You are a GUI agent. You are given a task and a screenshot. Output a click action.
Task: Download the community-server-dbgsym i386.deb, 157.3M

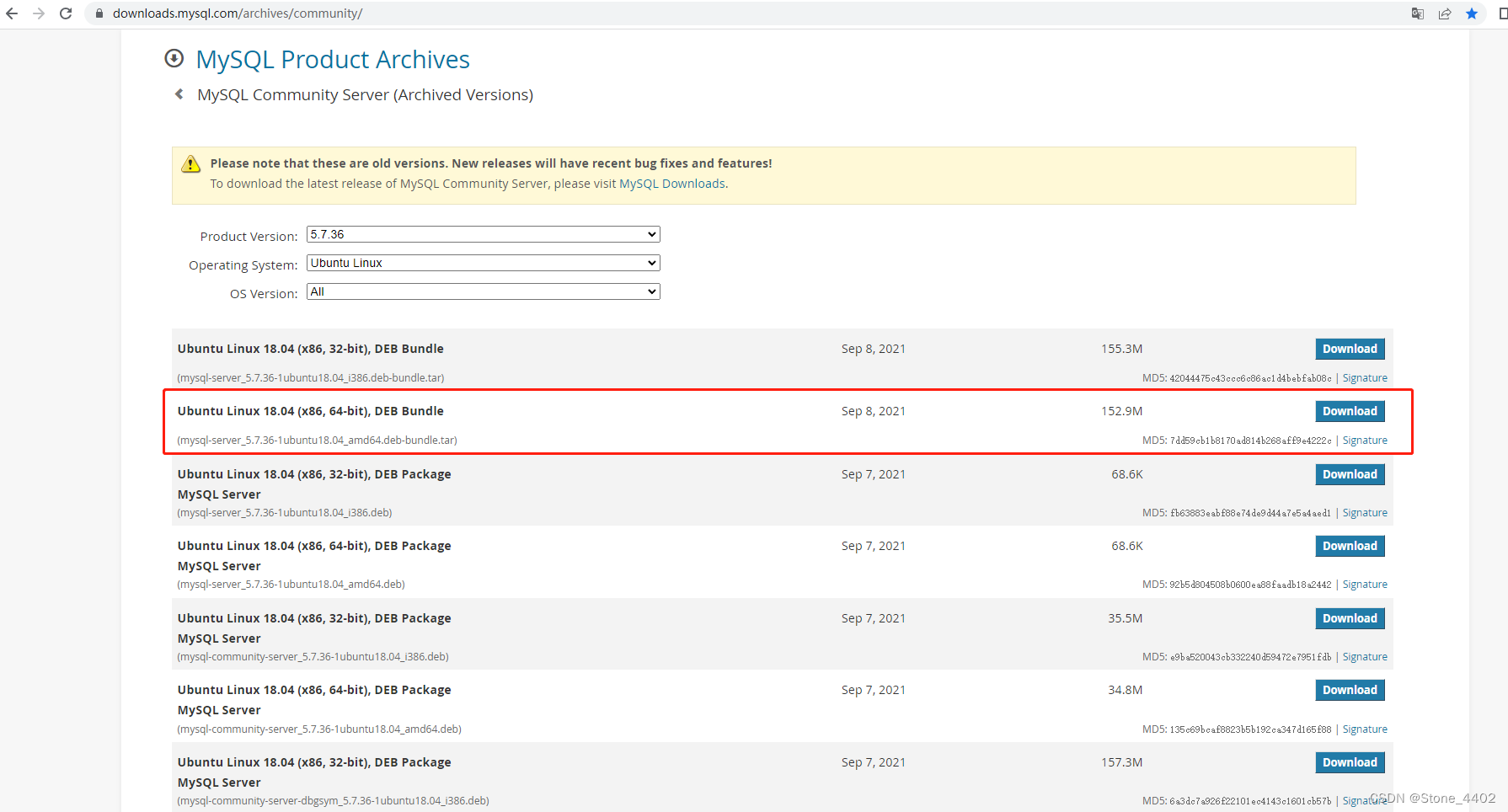pyautogui.click(x=1350, y=762)
